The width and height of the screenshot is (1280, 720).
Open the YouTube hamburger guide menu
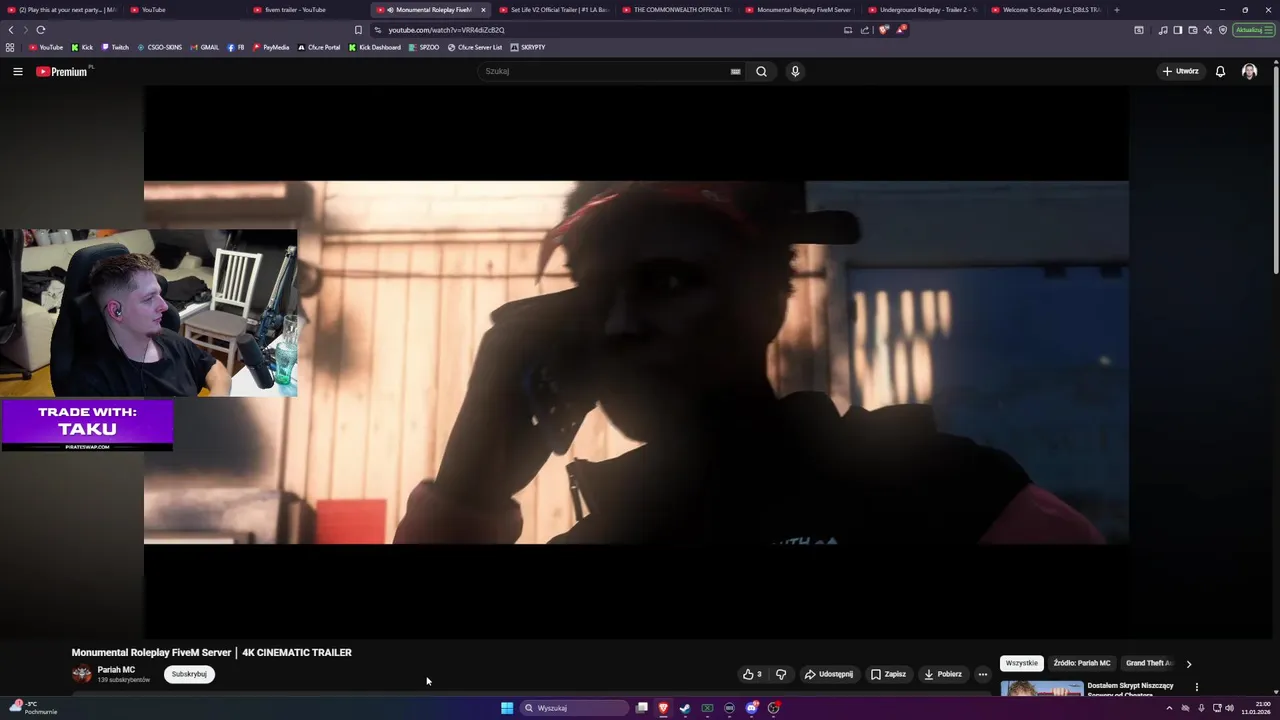pos(17,71)
